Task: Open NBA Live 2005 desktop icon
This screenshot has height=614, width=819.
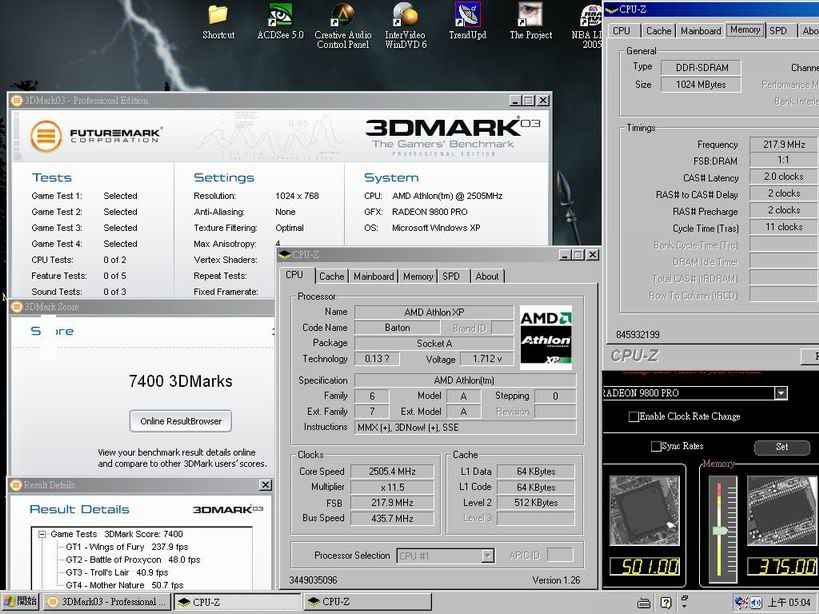Action: click(589, 25)
